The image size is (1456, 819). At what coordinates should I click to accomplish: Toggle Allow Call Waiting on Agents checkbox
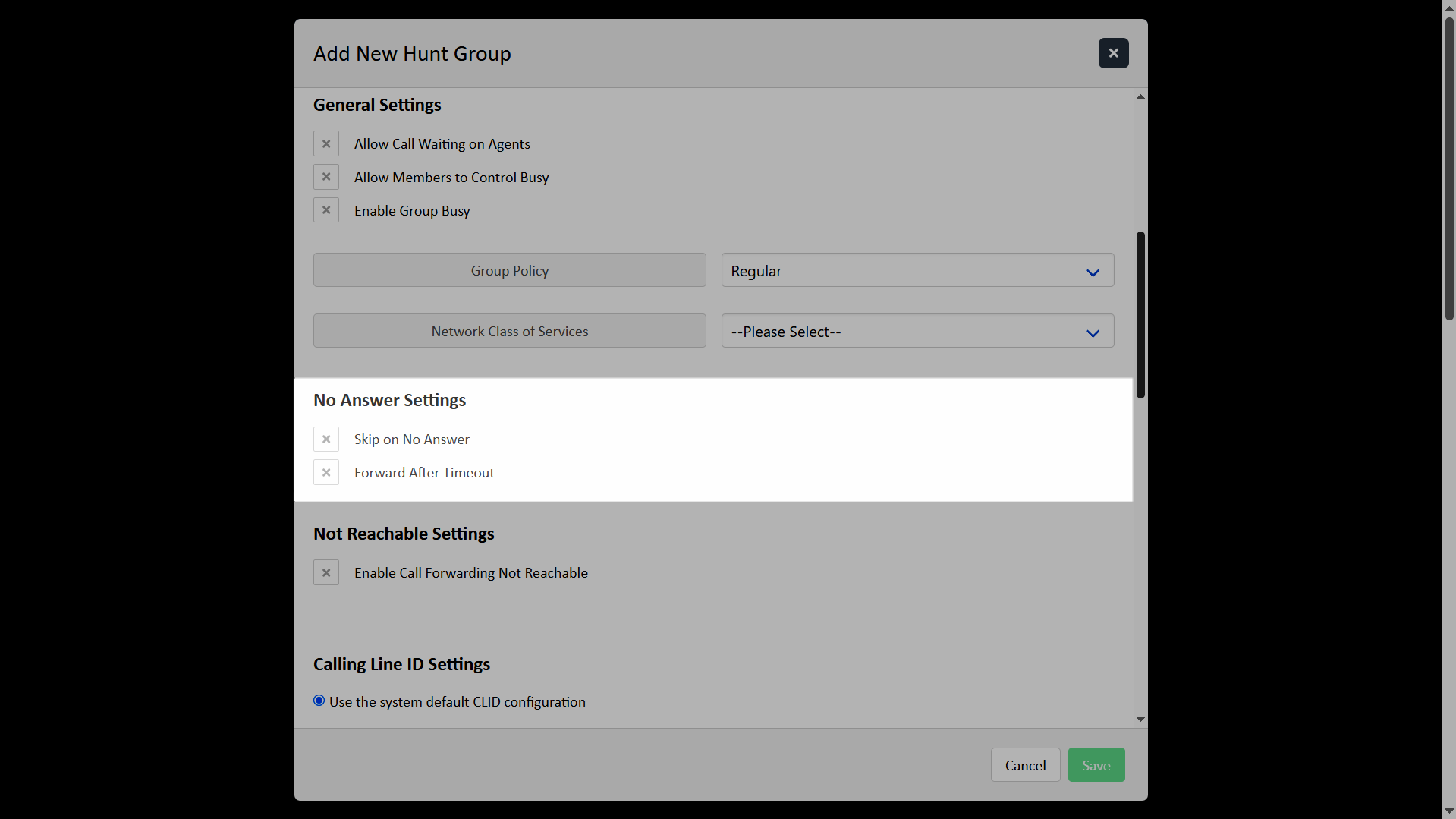[x=326, y=143]
